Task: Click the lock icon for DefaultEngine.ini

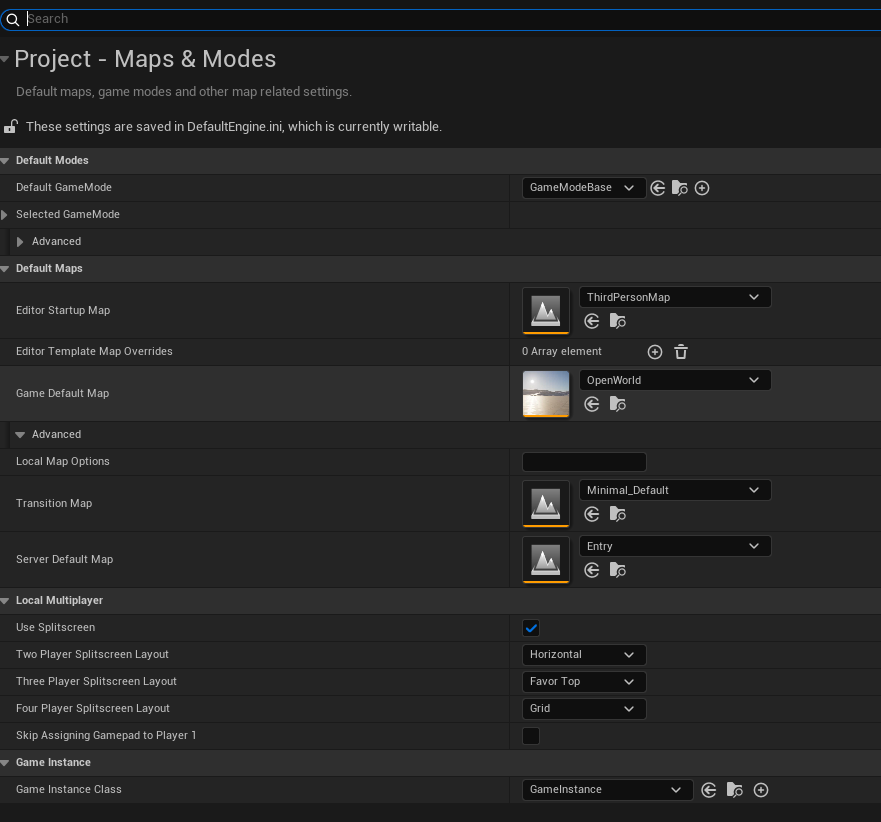Action: [11, 127]
